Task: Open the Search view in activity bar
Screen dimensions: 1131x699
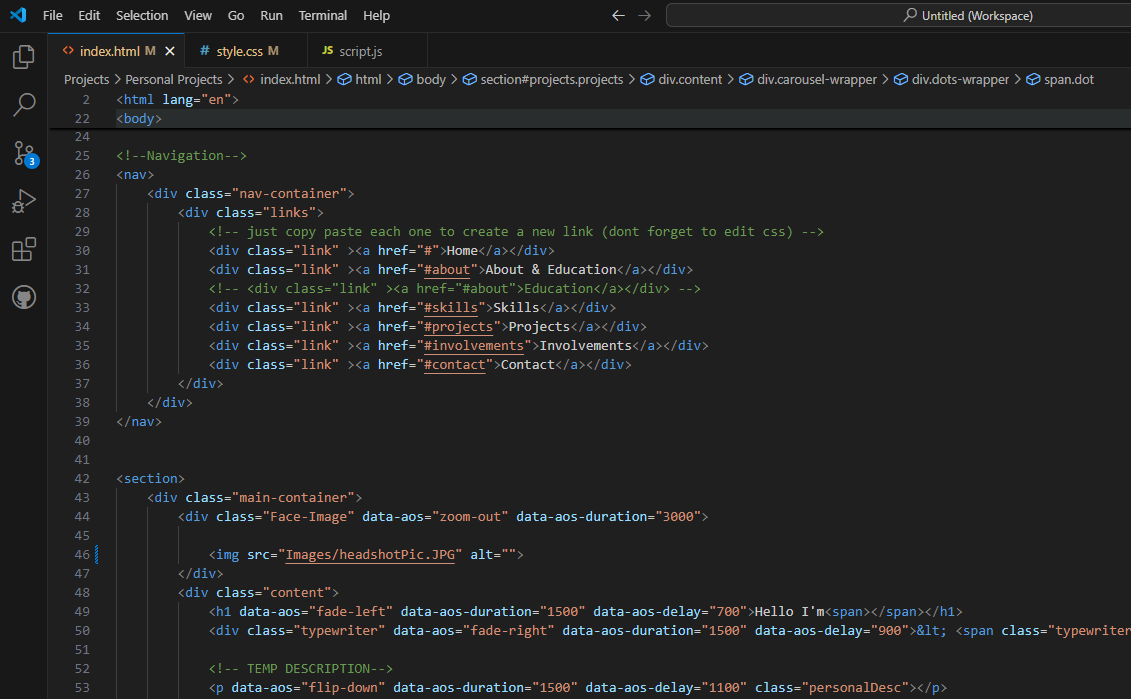Action: coord(24,105)
